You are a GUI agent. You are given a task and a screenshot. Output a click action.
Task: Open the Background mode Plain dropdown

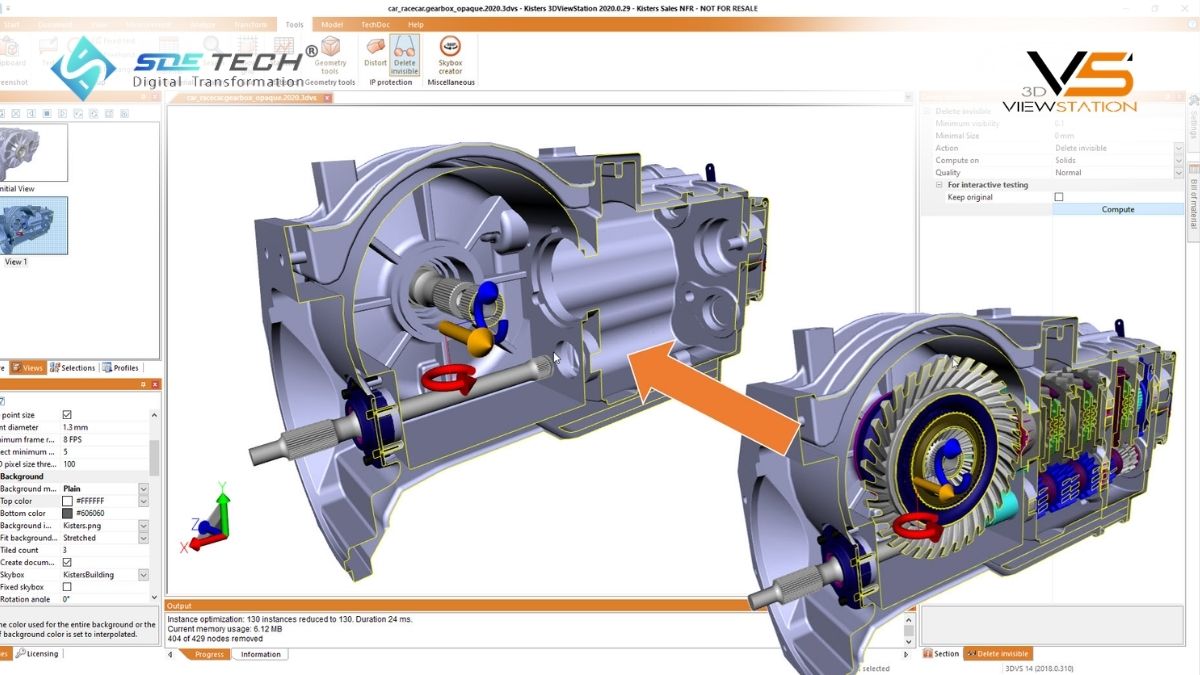pyautogui.click(x=143, y=489)
